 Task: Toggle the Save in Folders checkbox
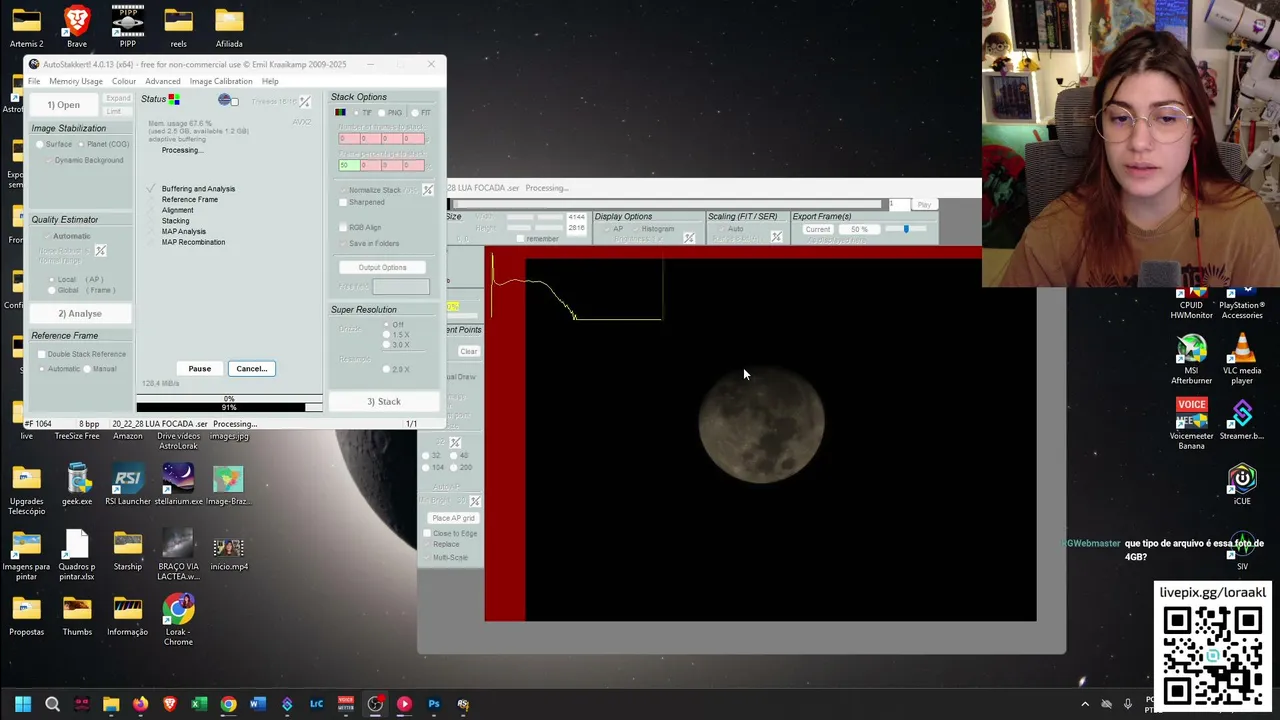coord(369,243)
